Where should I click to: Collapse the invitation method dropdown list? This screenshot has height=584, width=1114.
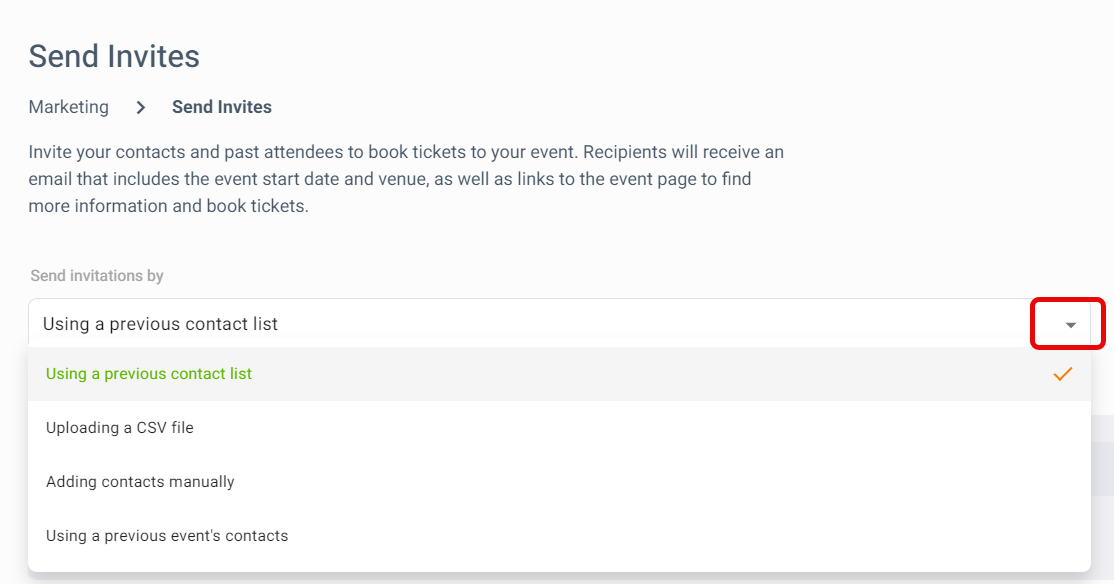[x=1070, y=325]
